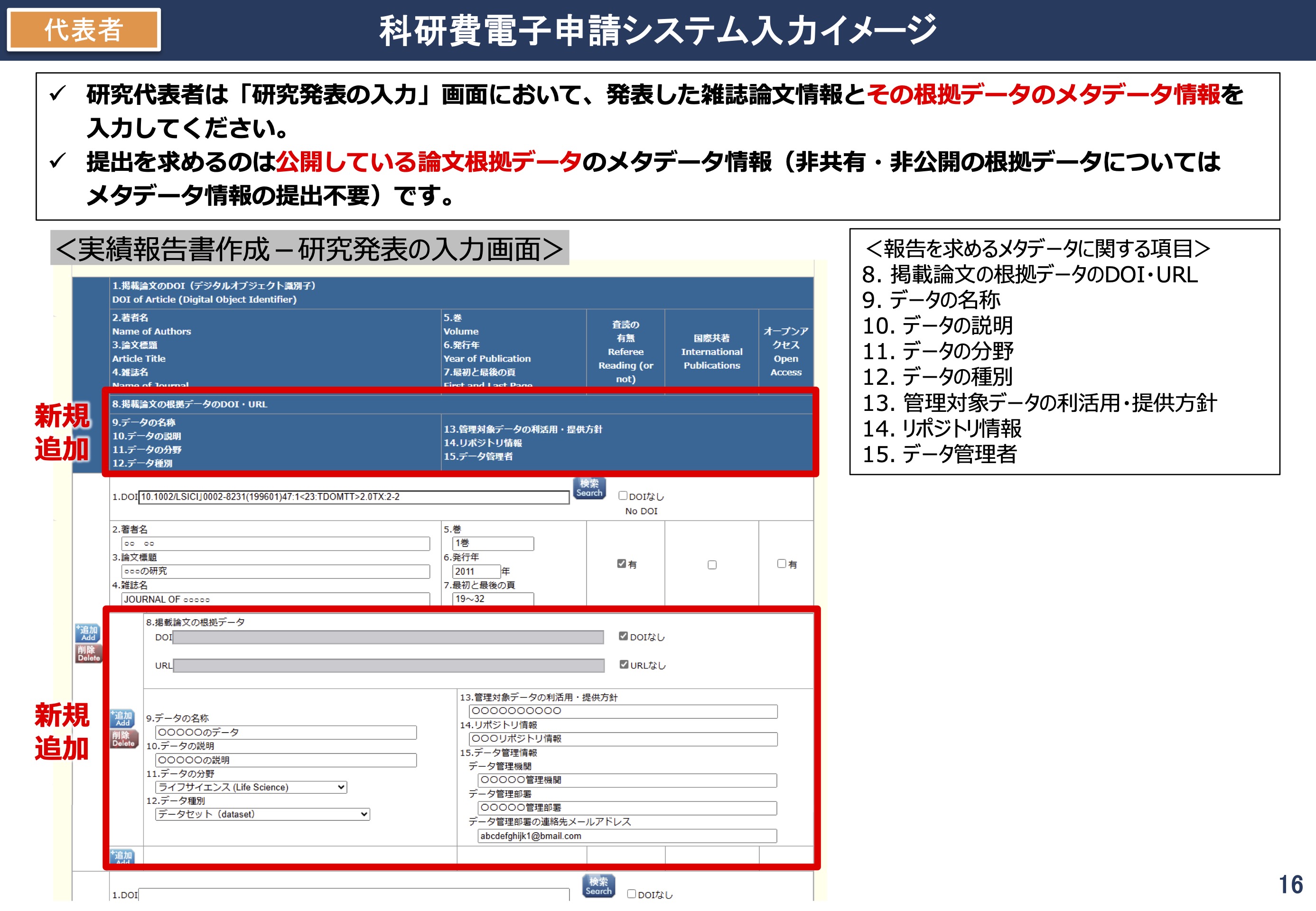The width and height of the screenshot is (1316, 911).
Task: Uncheck DOIなし in the 根拠データ section
Action: click(624, 636)
